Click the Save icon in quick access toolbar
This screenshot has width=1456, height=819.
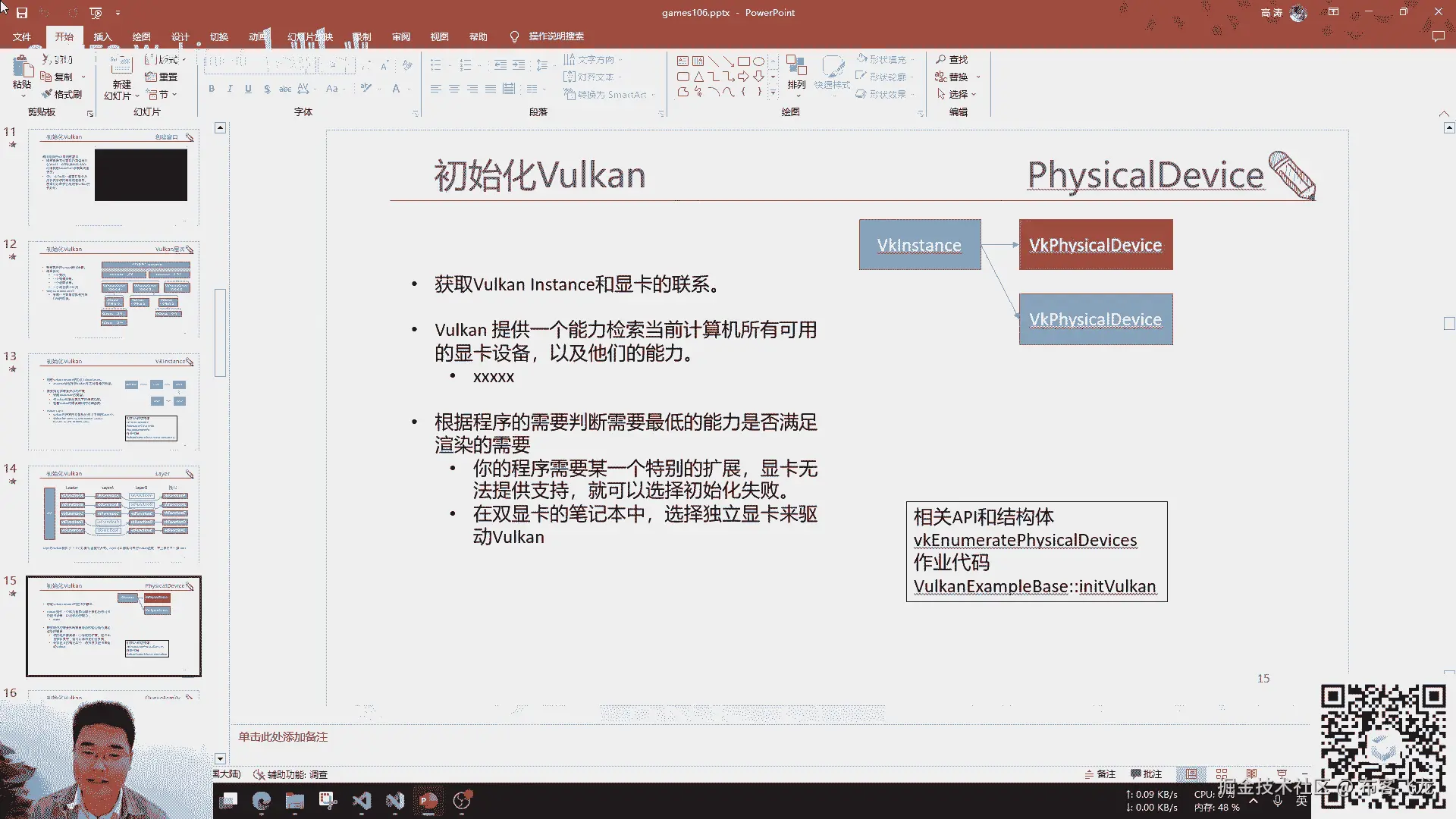click(x=22, y=13)
